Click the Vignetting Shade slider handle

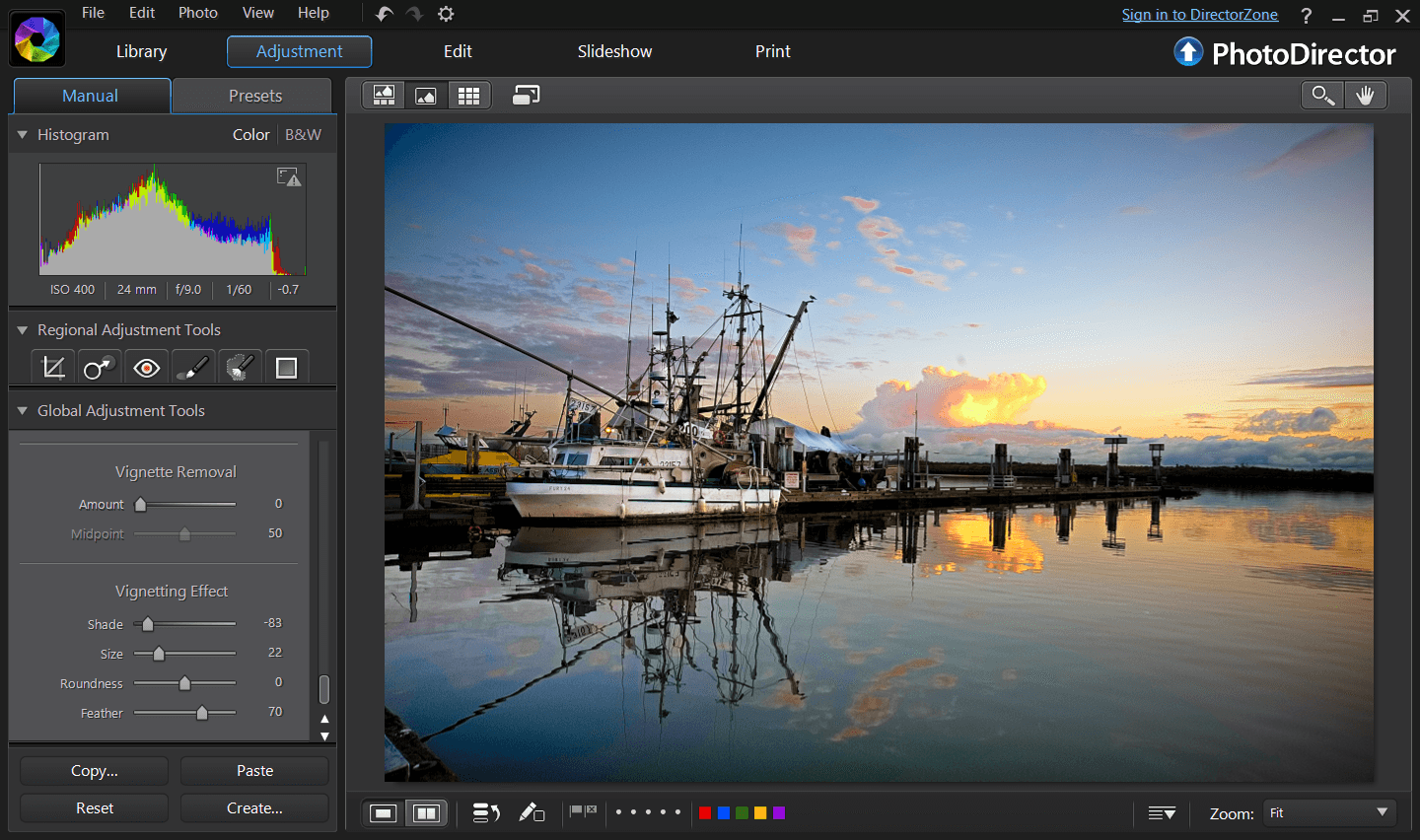[x=148, y=624]
